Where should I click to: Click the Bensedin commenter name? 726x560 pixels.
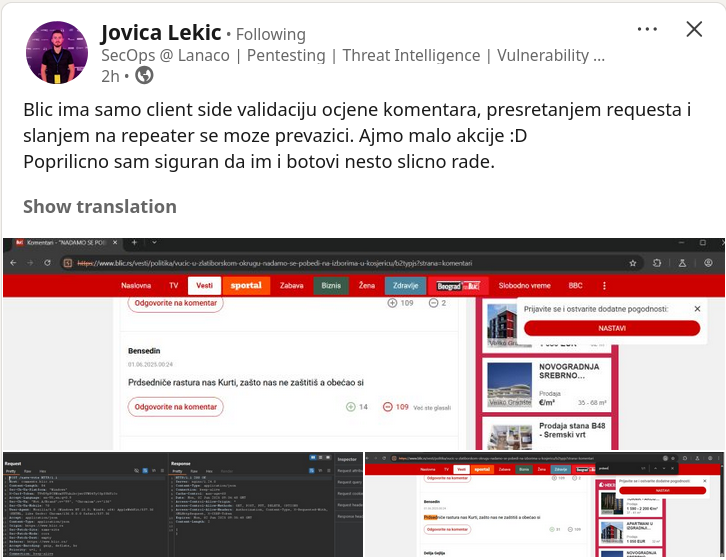(144, 351)
